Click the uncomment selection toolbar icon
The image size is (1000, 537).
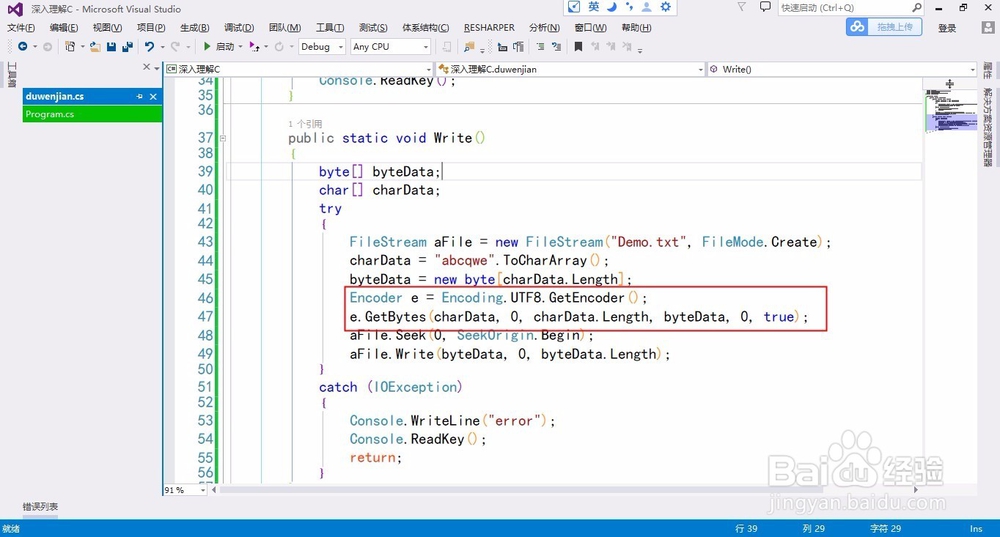pyautogui.click(x=556, y=47)
